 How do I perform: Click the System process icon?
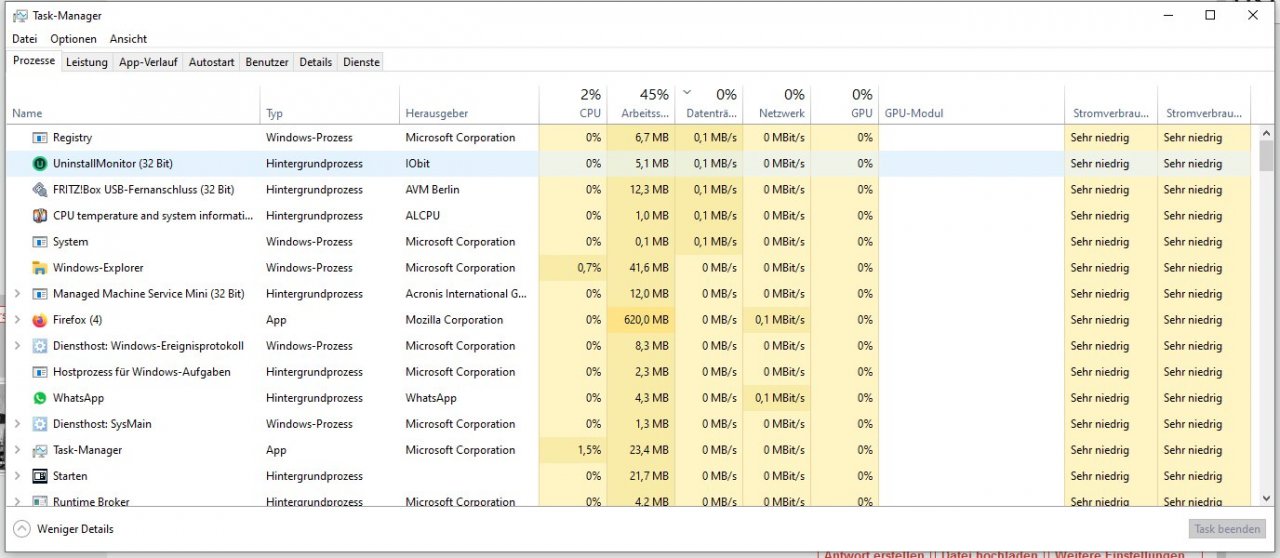[40, 242]
